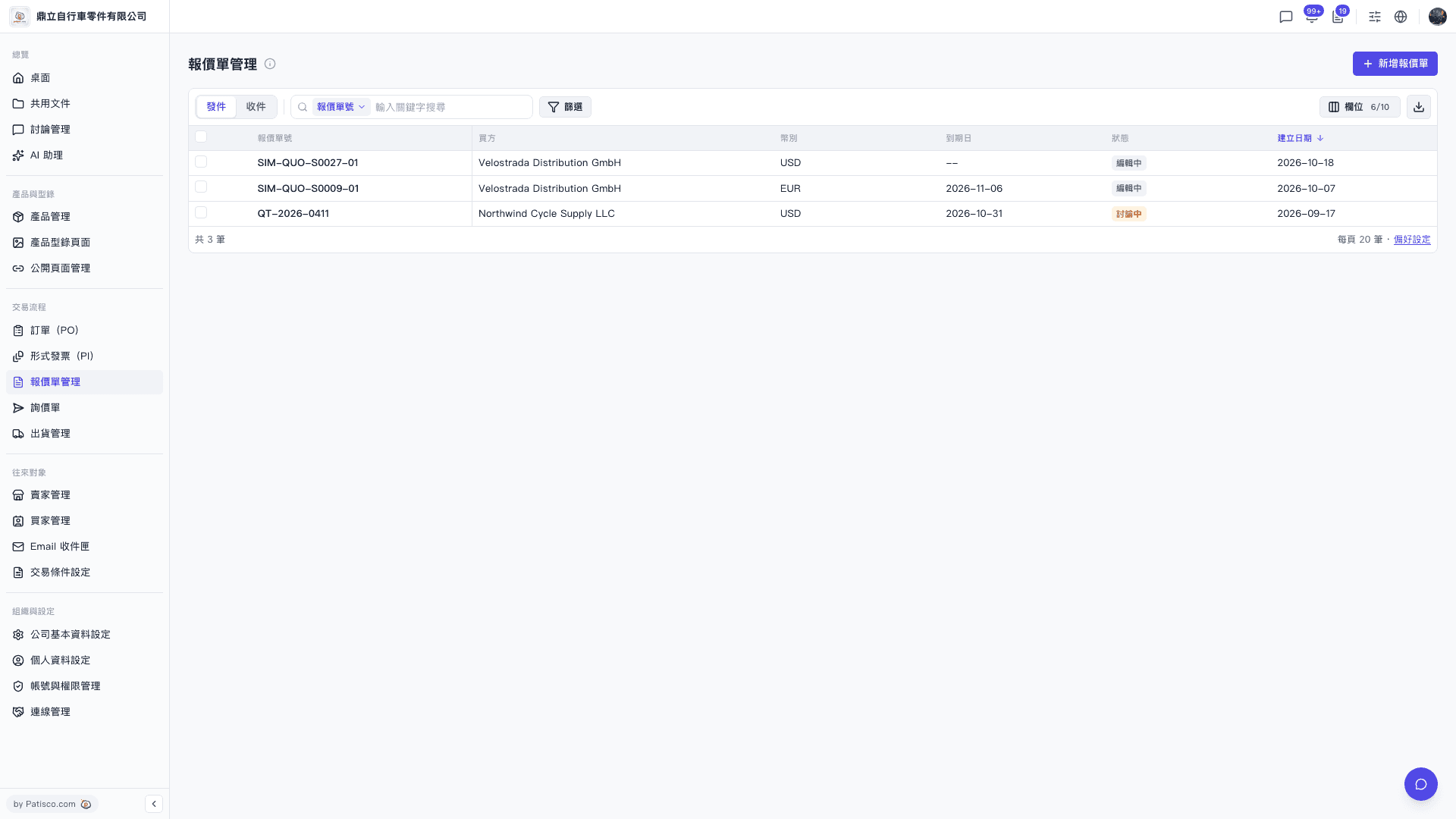
Task: Click the info icon beside 報價單管理 title
Action: (x=270, y=64)
